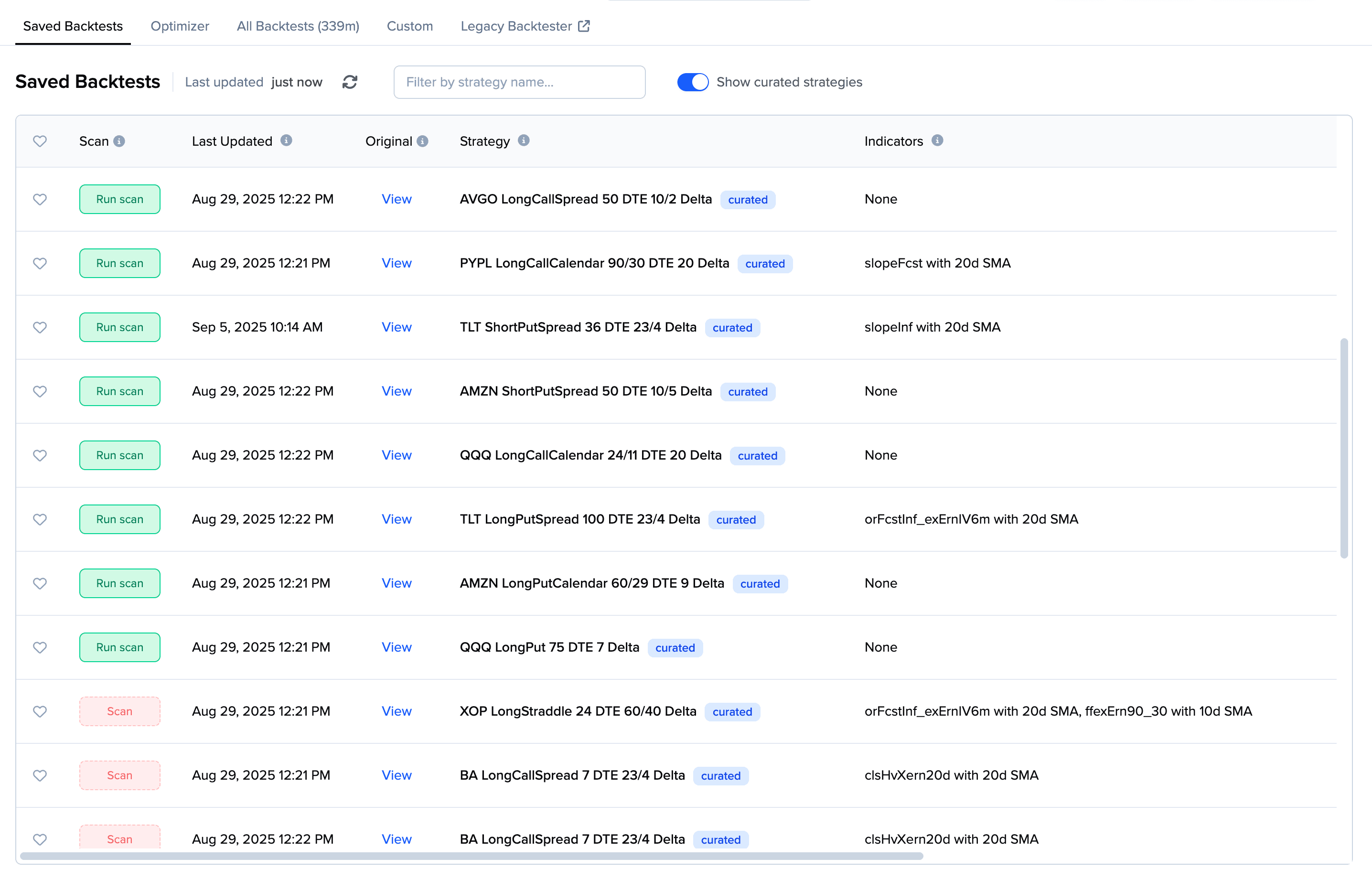Favorite the XOP LongStraddle row heart
Viewport: 1372px width, 880px height.
coord(40,711)
